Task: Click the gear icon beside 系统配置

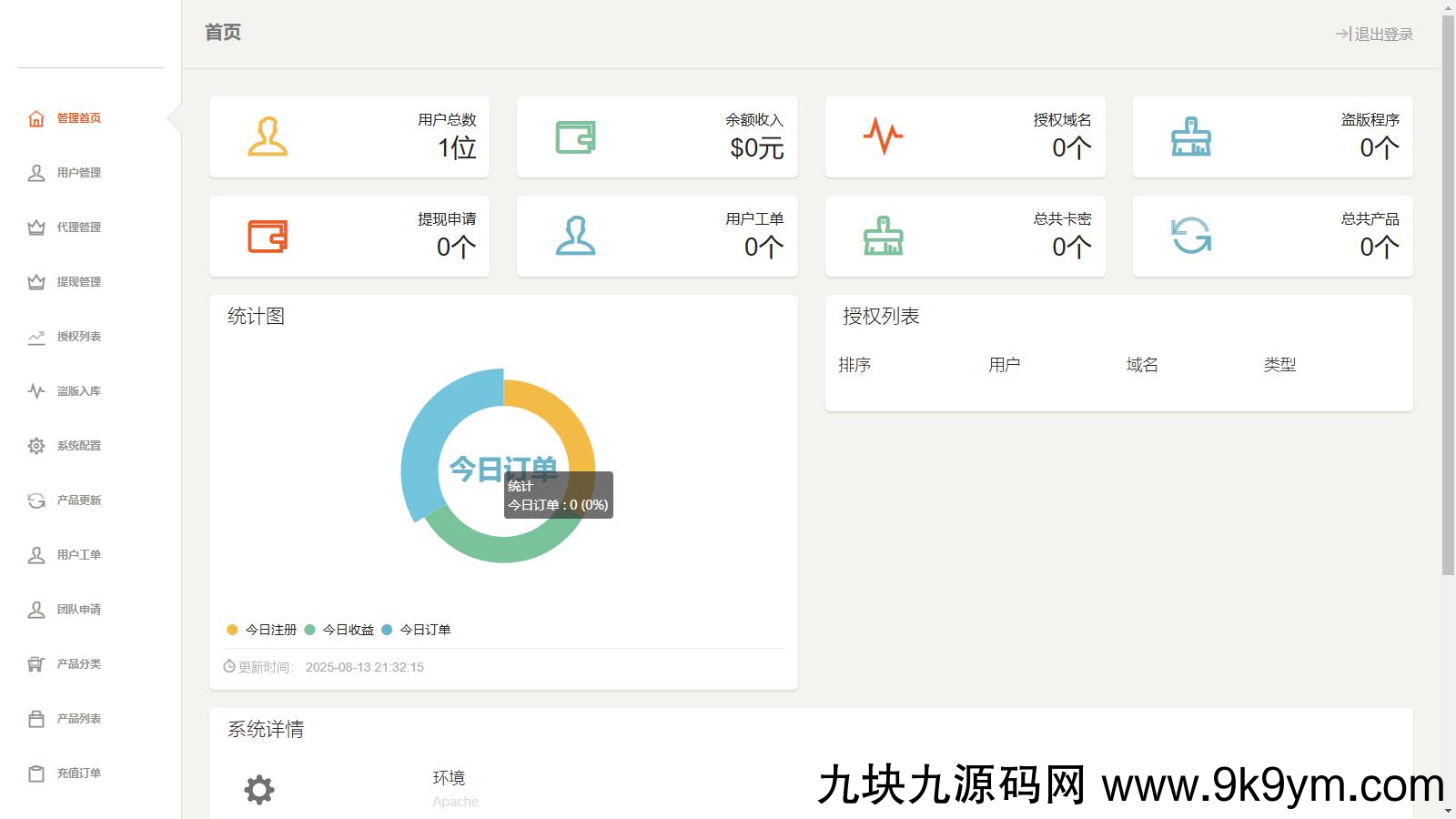Action: [36, 446]
